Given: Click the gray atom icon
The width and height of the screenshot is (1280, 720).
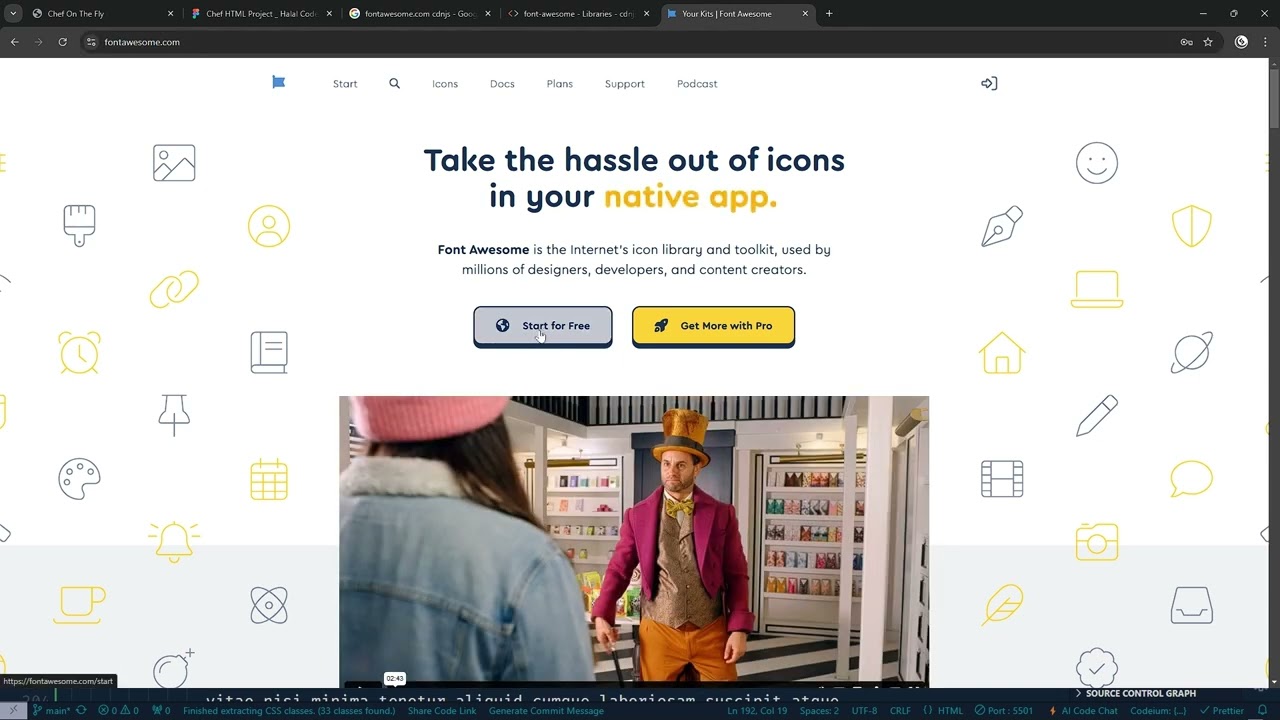Looking at the screenshot, I should pos(269,605).
